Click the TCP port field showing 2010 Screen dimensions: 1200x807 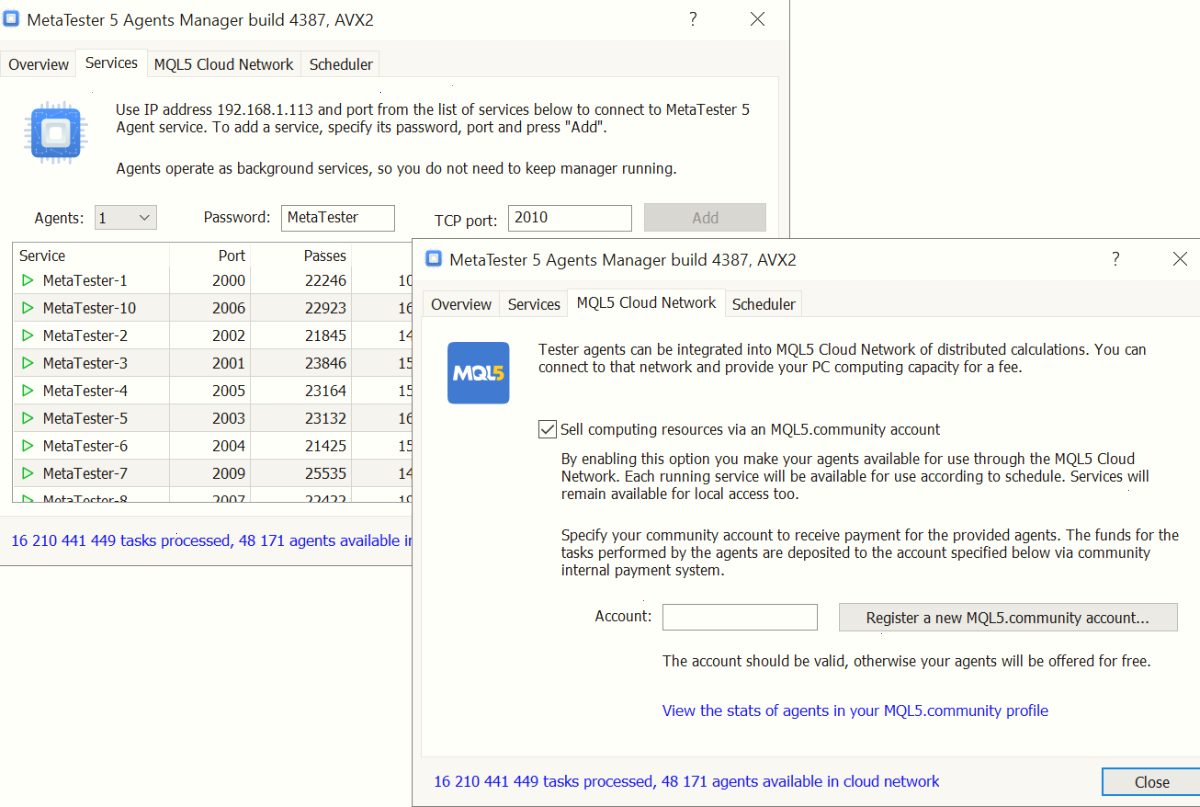(570, 218)
